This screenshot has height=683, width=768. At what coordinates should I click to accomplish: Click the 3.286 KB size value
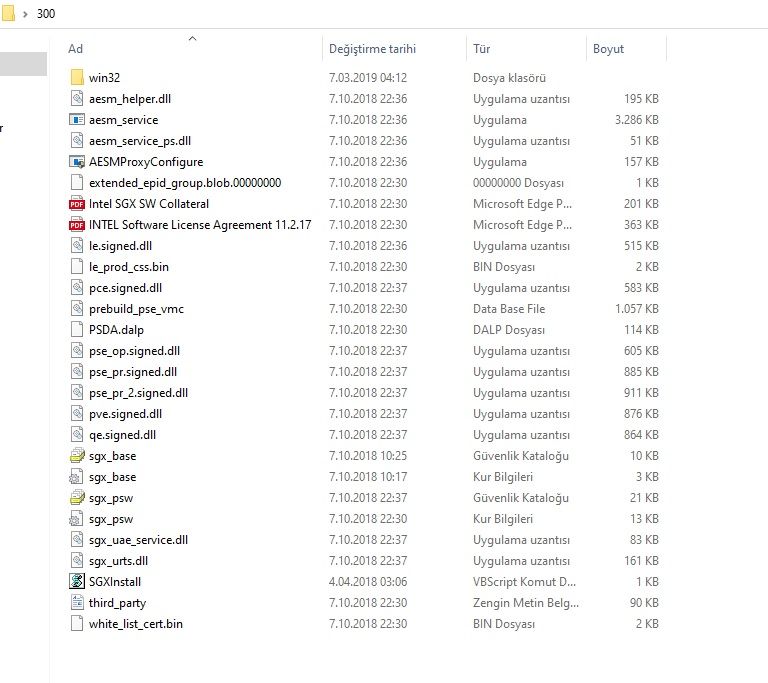pyautogui.click(x=637, y=120)
